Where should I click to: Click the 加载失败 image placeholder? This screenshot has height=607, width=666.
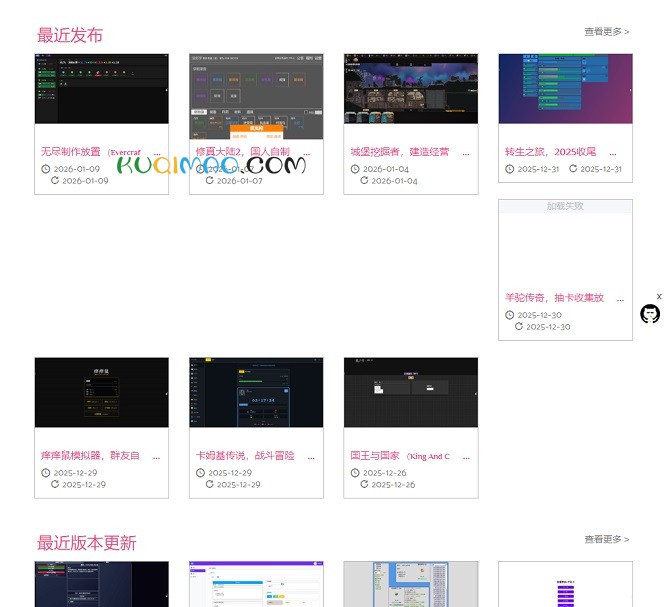click(x=565, y=206)
